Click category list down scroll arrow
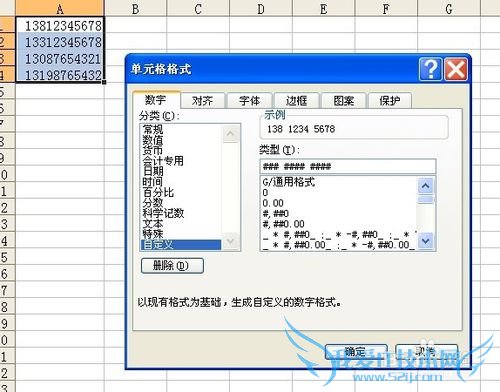 (x=230, y=241)
